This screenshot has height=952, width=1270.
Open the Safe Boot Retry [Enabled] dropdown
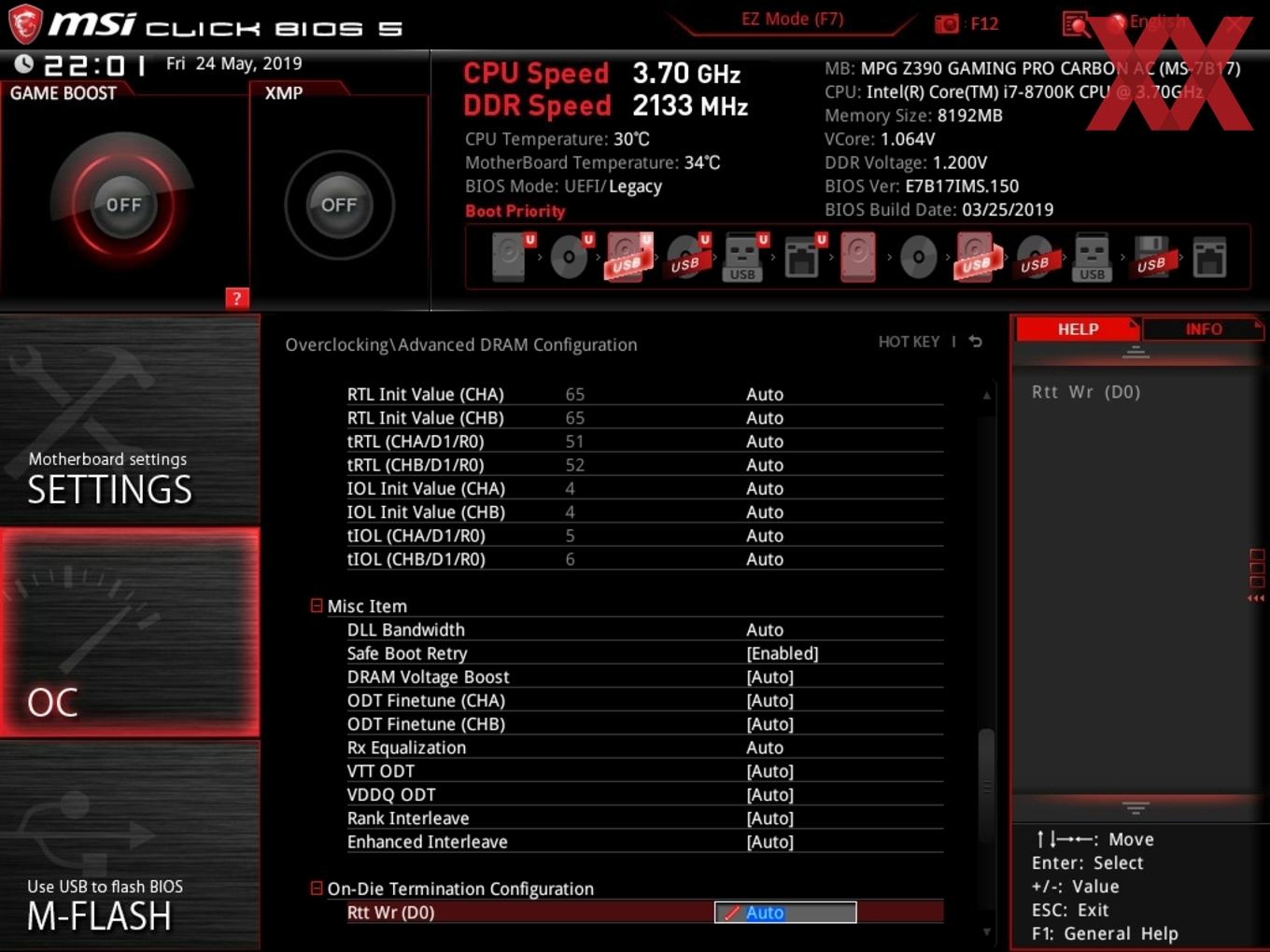pos(783,653)
